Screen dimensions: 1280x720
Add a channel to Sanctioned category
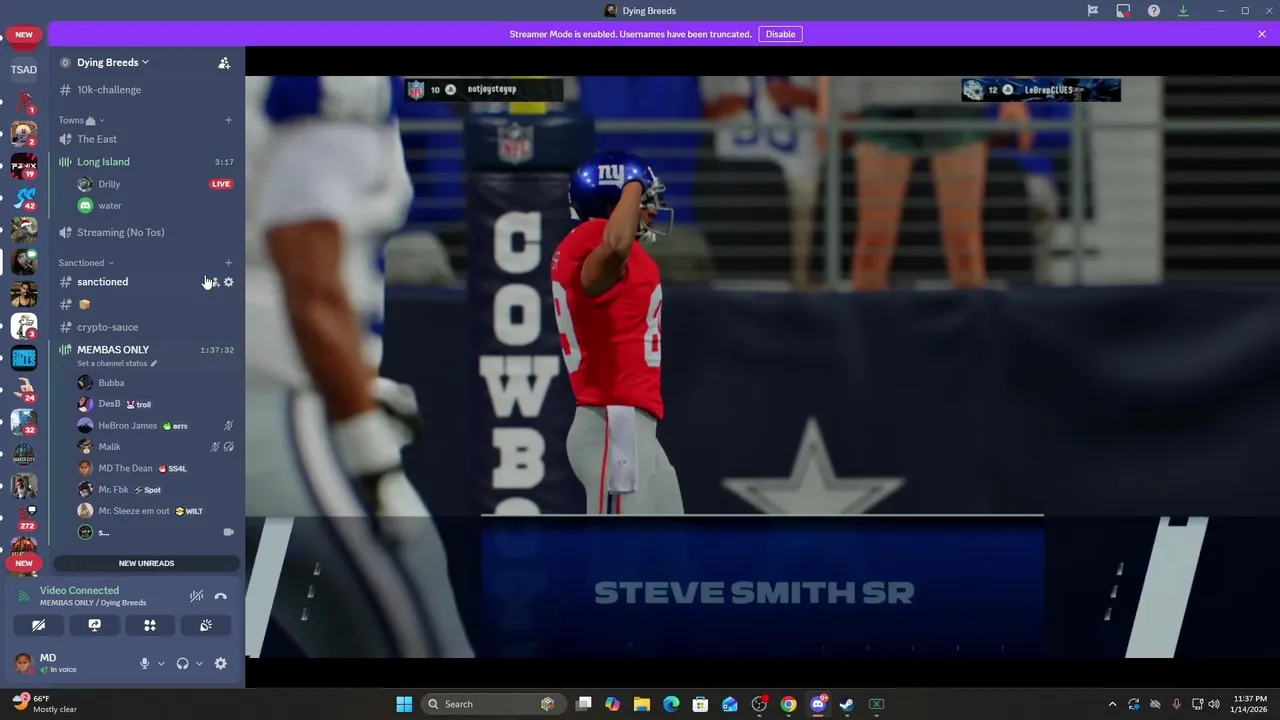(228, 263)
